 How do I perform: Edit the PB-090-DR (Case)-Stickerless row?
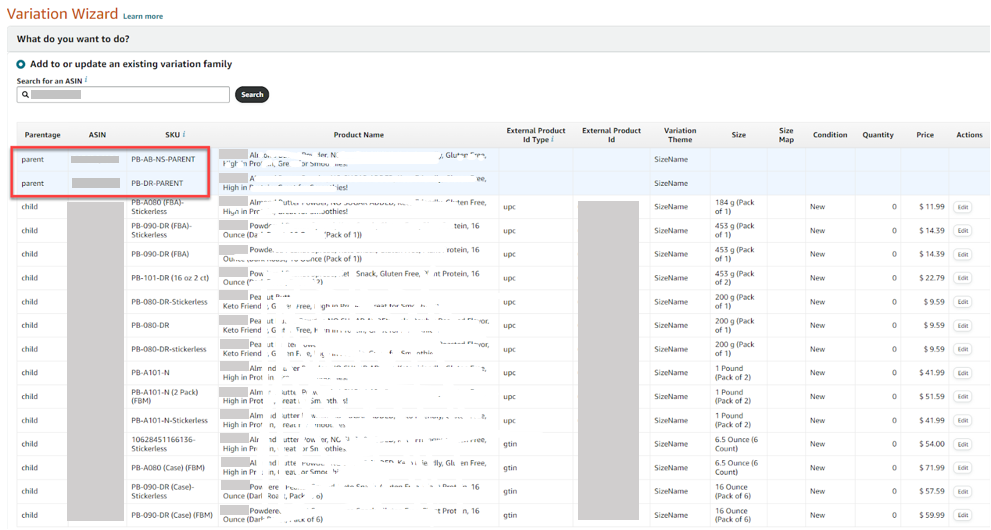[x=963, y=491]
